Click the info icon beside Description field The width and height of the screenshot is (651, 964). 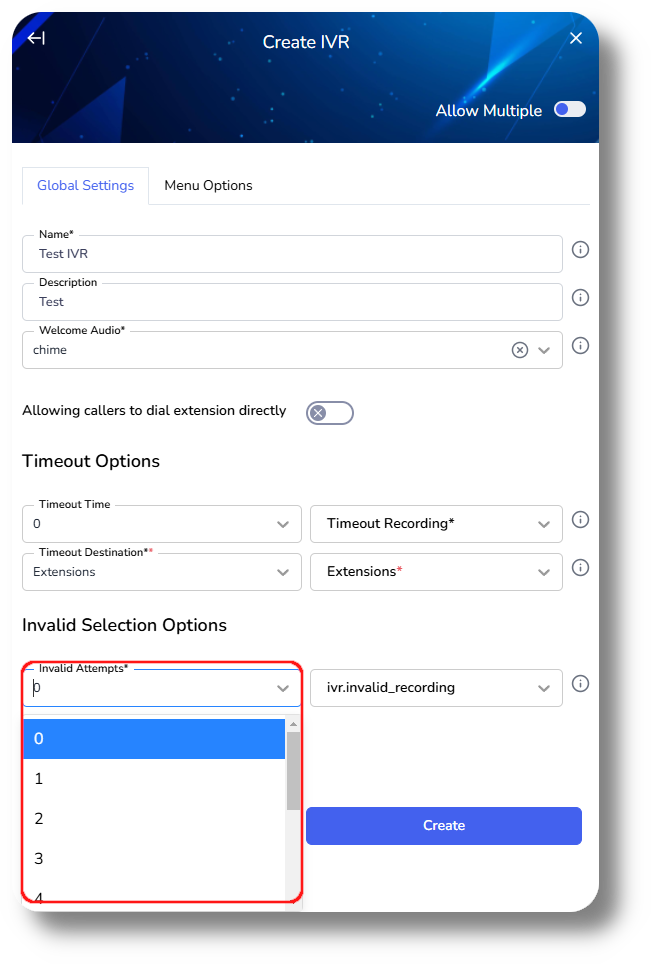click(580, 298)
